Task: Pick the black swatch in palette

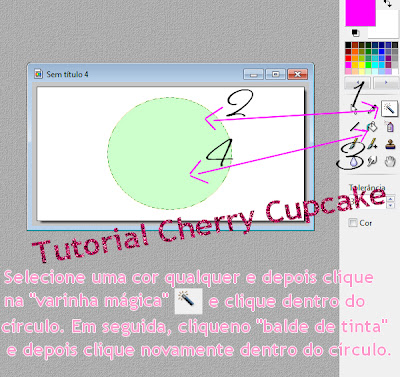Action: coord(348,45)
